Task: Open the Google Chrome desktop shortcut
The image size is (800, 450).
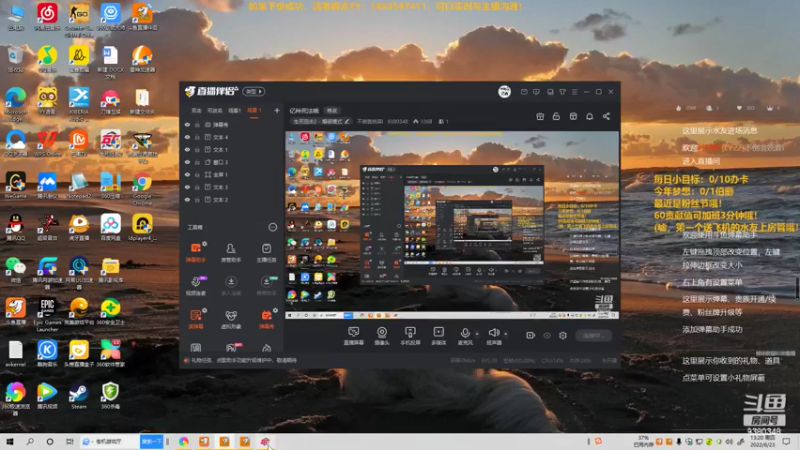Action: (x=142, y=188)
